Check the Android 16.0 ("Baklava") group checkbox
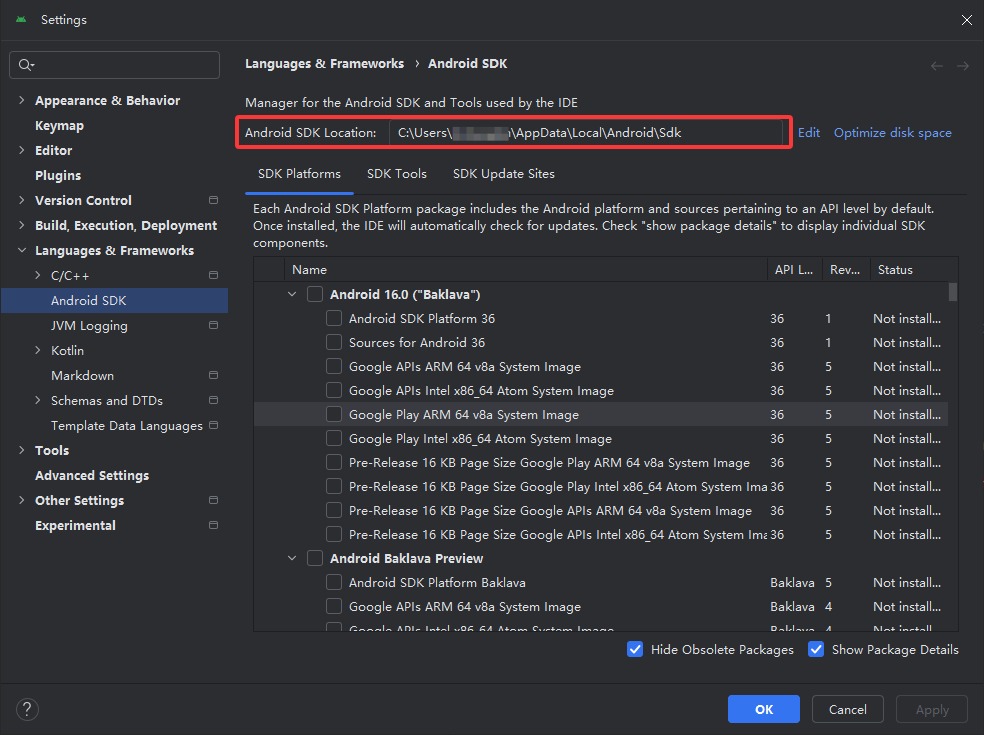Screen dimensions: 984x735 tap(315, 294)
